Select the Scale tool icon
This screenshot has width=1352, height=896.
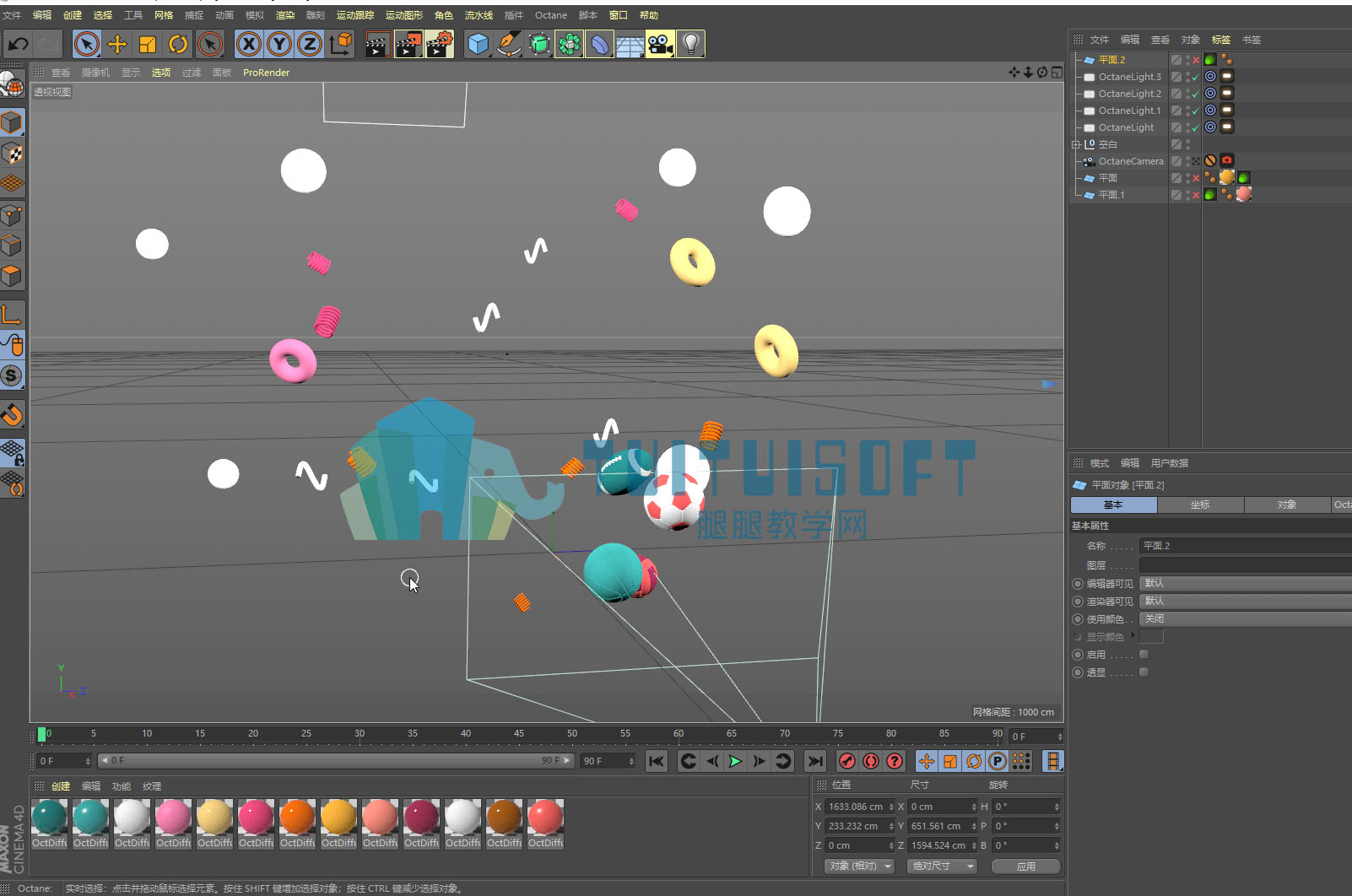coord(148,44)
